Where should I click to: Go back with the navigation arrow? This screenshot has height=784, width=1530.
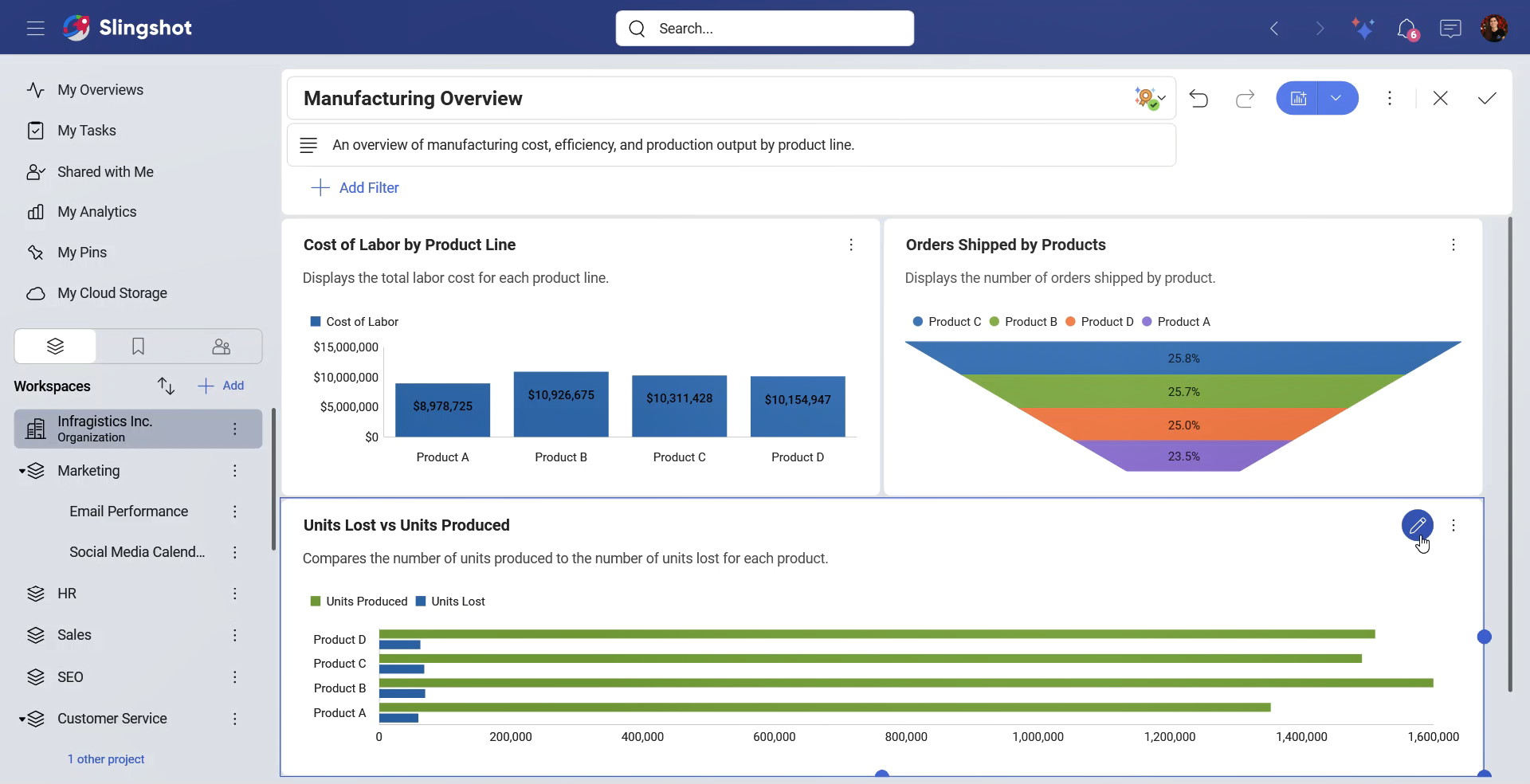click(x=1274, y=29)
